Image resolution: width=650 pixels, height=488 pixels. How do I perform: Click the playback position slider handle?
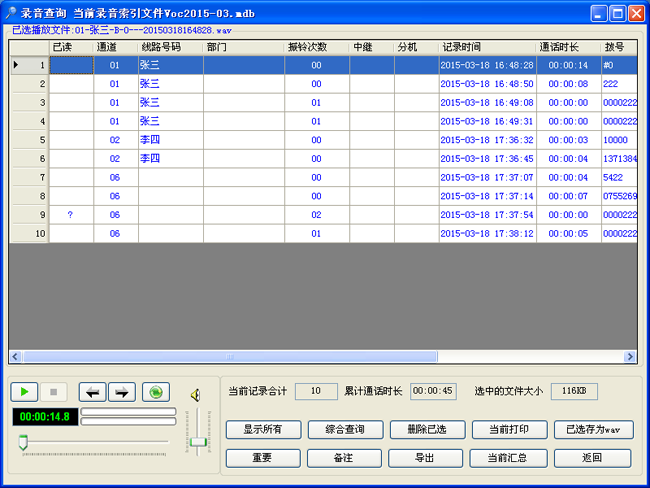point(23,441)
